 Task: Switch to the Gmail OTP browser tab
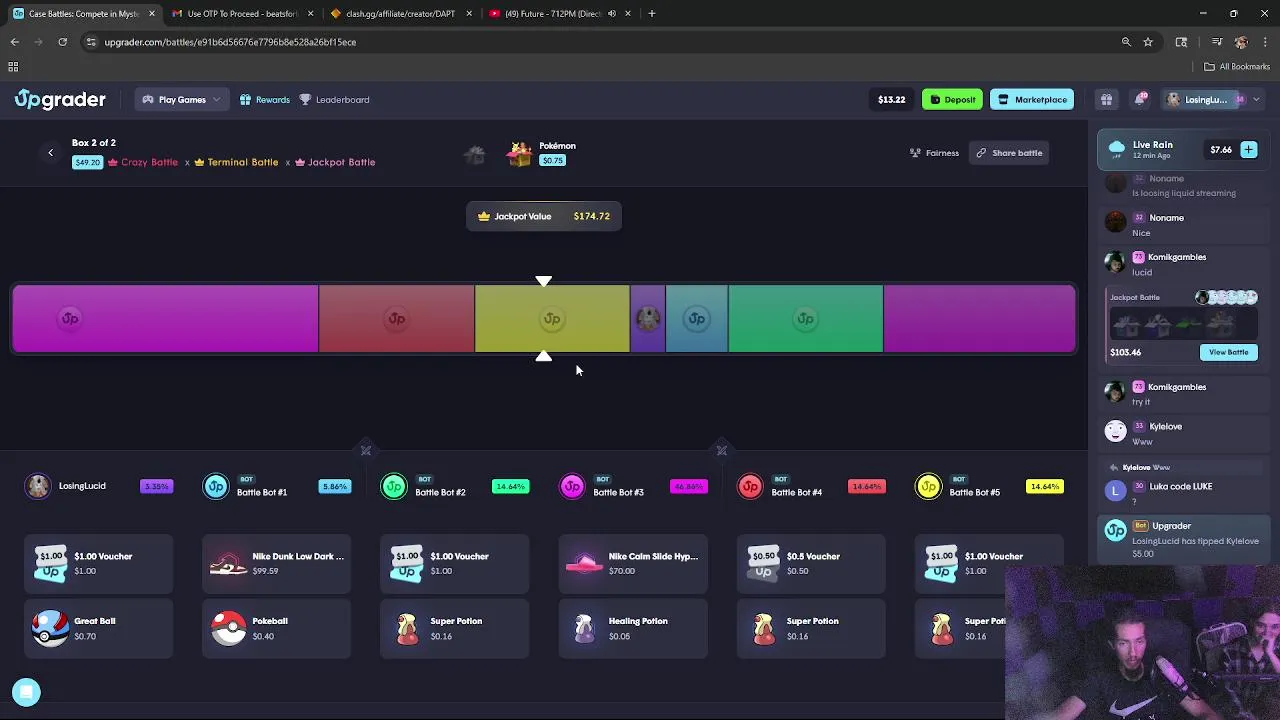(x=242, y=14)
